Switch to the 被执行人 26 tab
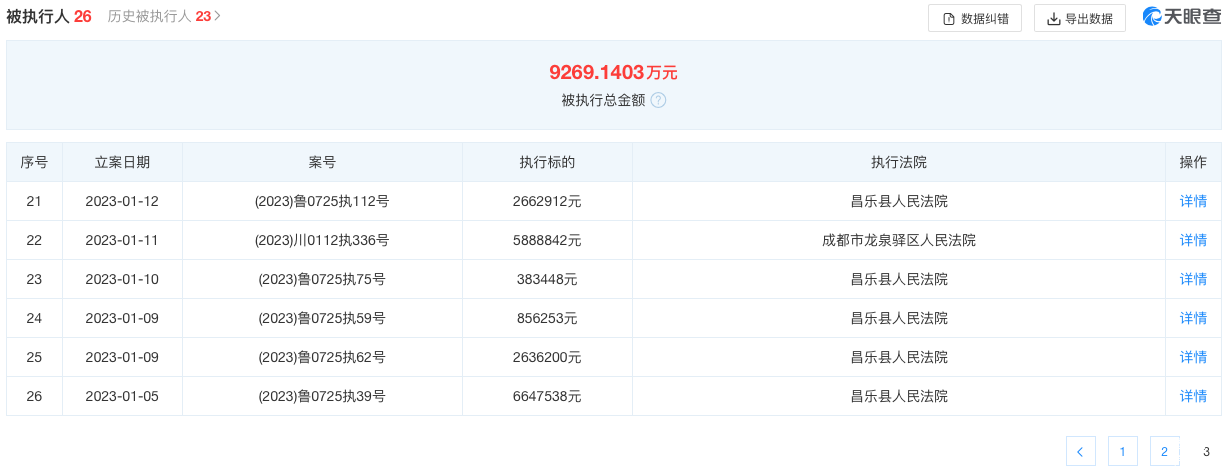 [49, 16]
